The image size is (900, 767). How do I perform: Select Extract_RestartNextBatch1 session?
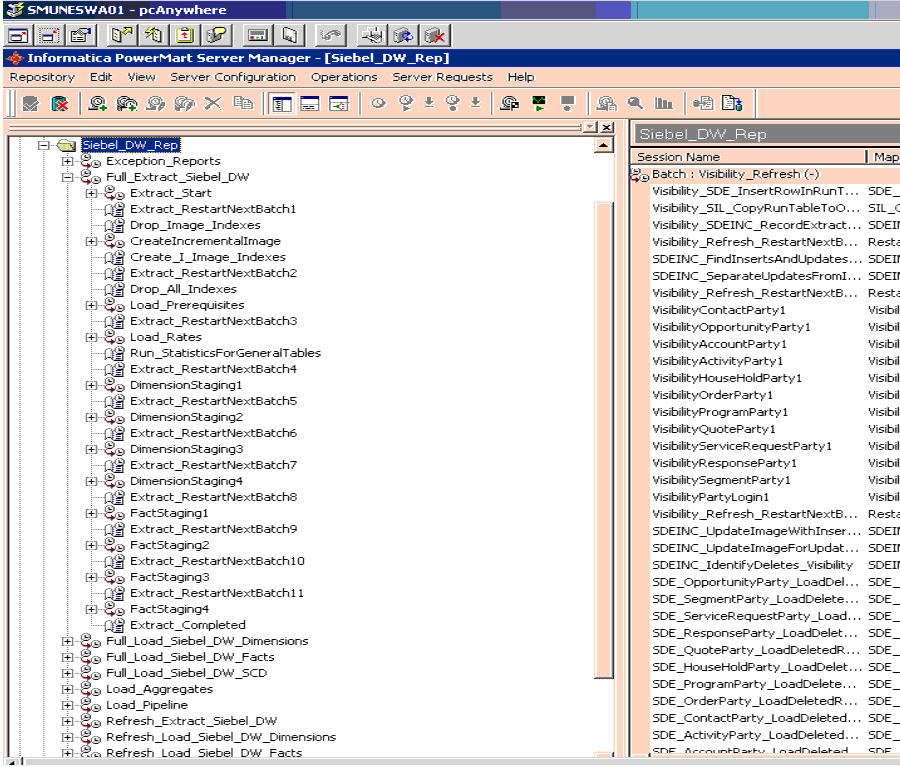[213, 210]
